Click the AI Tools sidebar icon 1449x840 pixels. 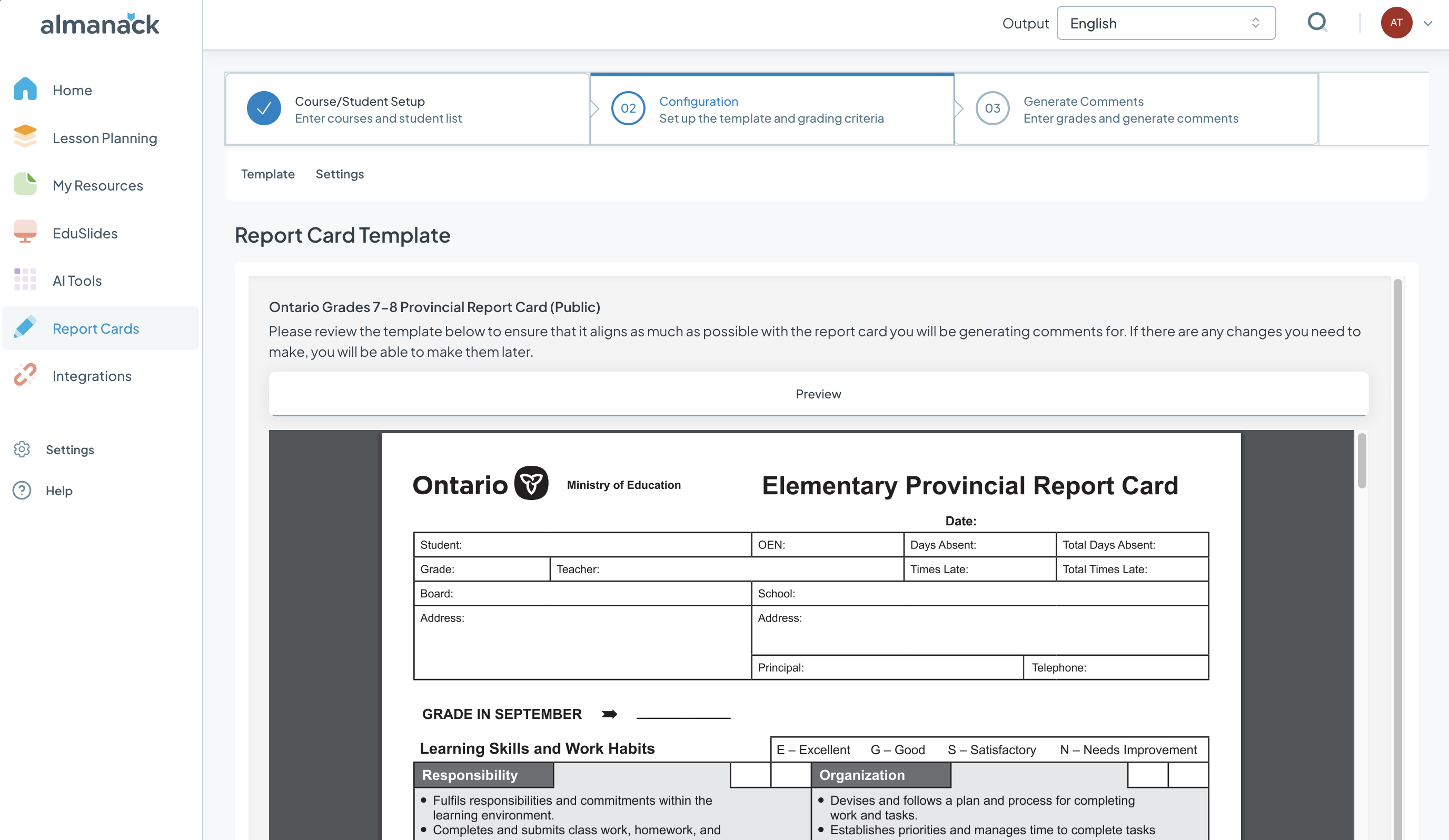[25, 280]
